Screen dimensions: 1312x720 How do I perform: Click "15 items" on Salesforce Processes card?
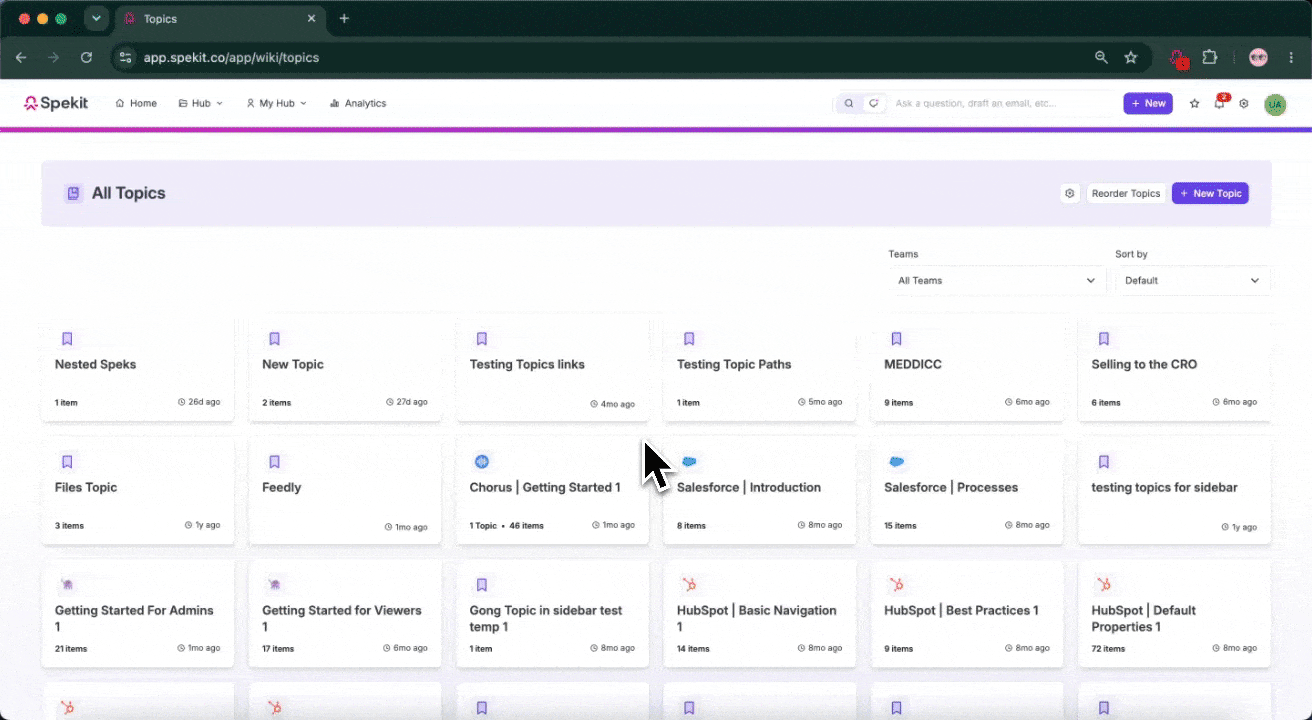pos(900,525)
